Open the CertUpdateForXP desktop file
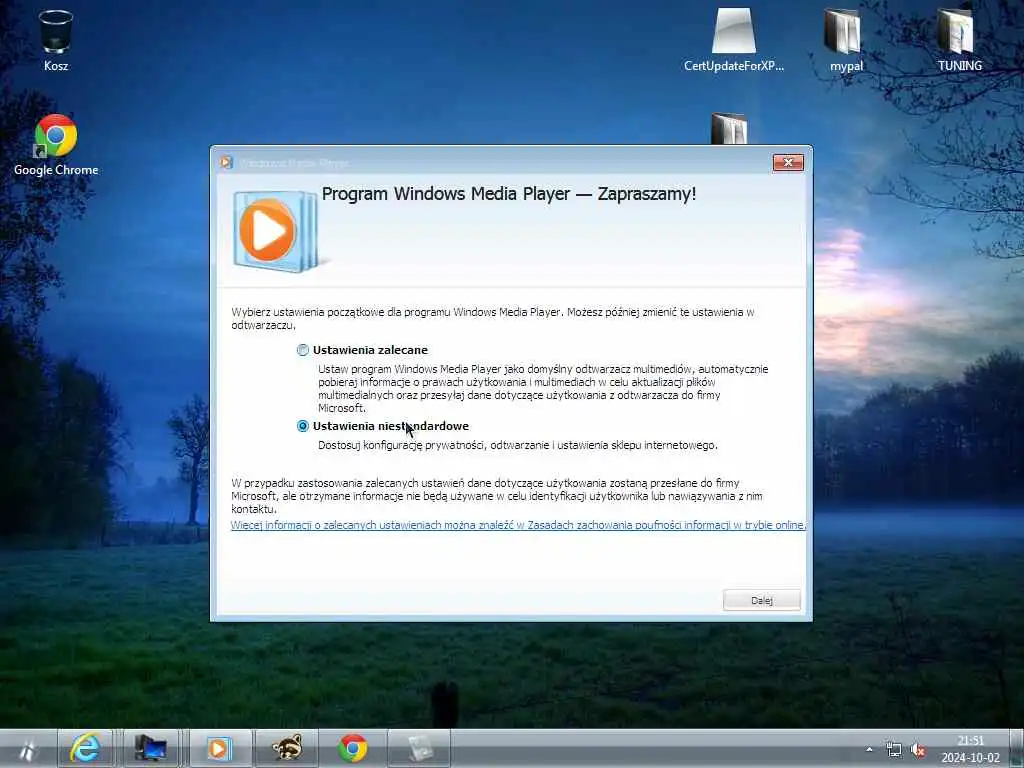1024x768 pixels. [733, 39]
